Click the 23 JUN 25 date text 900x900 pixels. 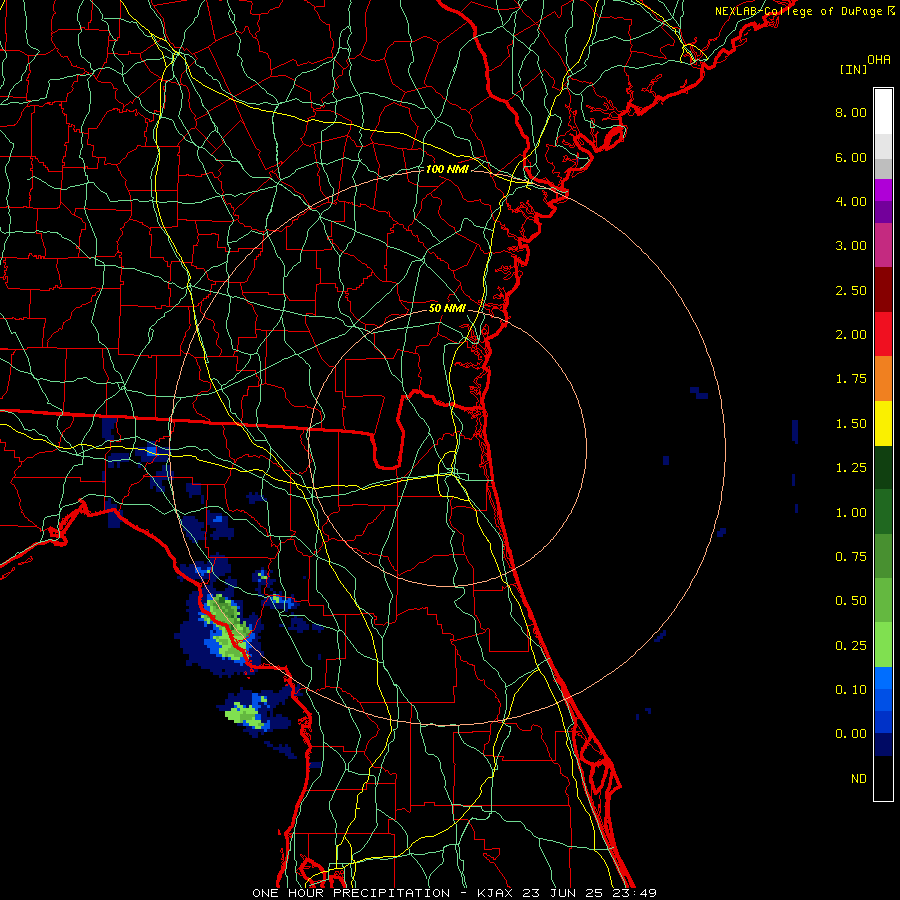[x=561, y=893]
